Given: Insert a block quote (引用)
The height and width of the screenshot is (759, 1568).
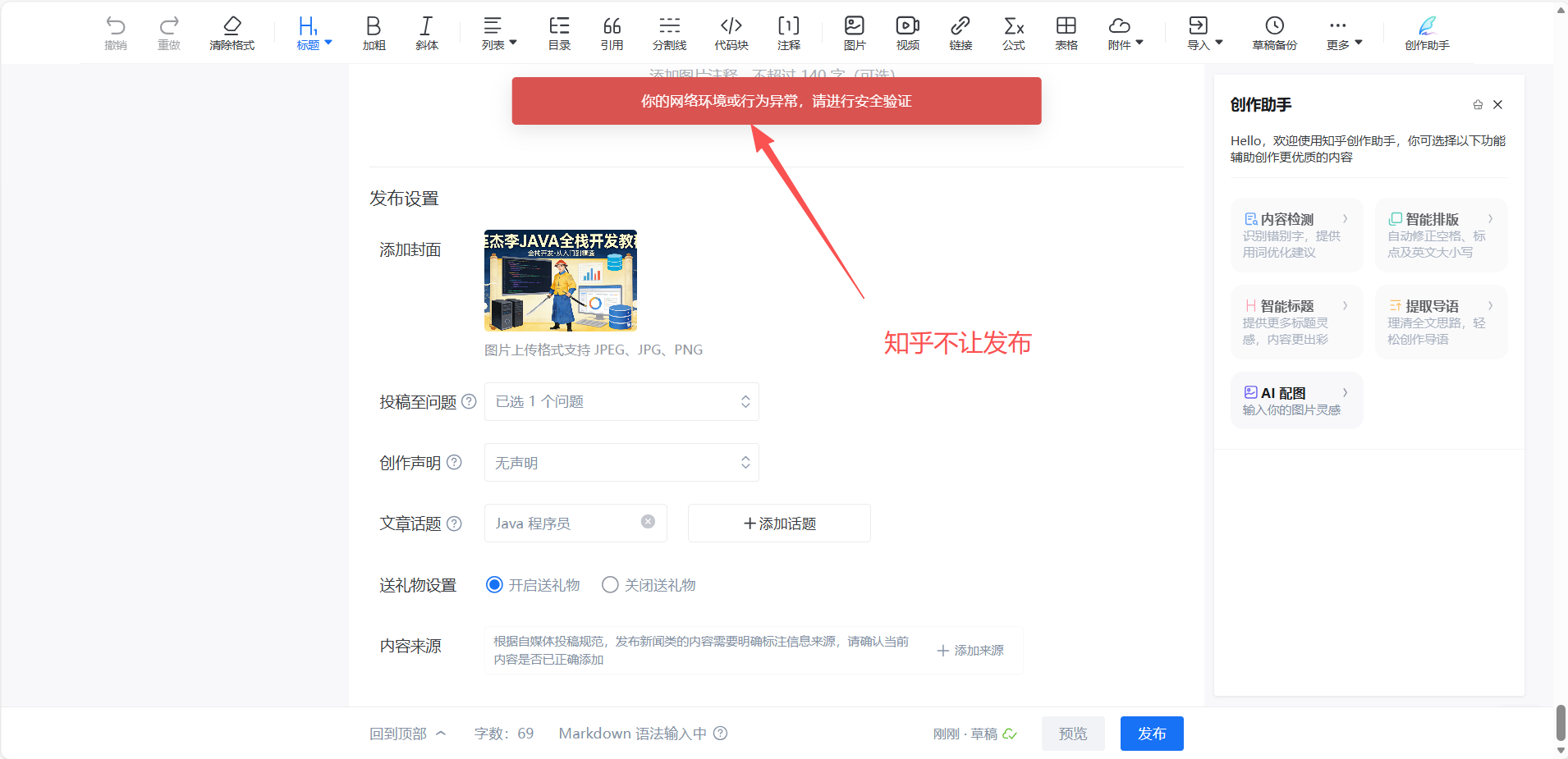Looking at the screenshot, I should (x=612, y=34).
